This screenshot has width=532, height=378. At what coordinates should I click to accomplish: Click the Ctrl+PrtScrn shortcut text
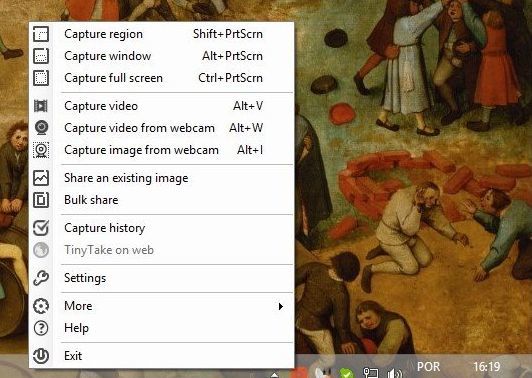(230, 78)
